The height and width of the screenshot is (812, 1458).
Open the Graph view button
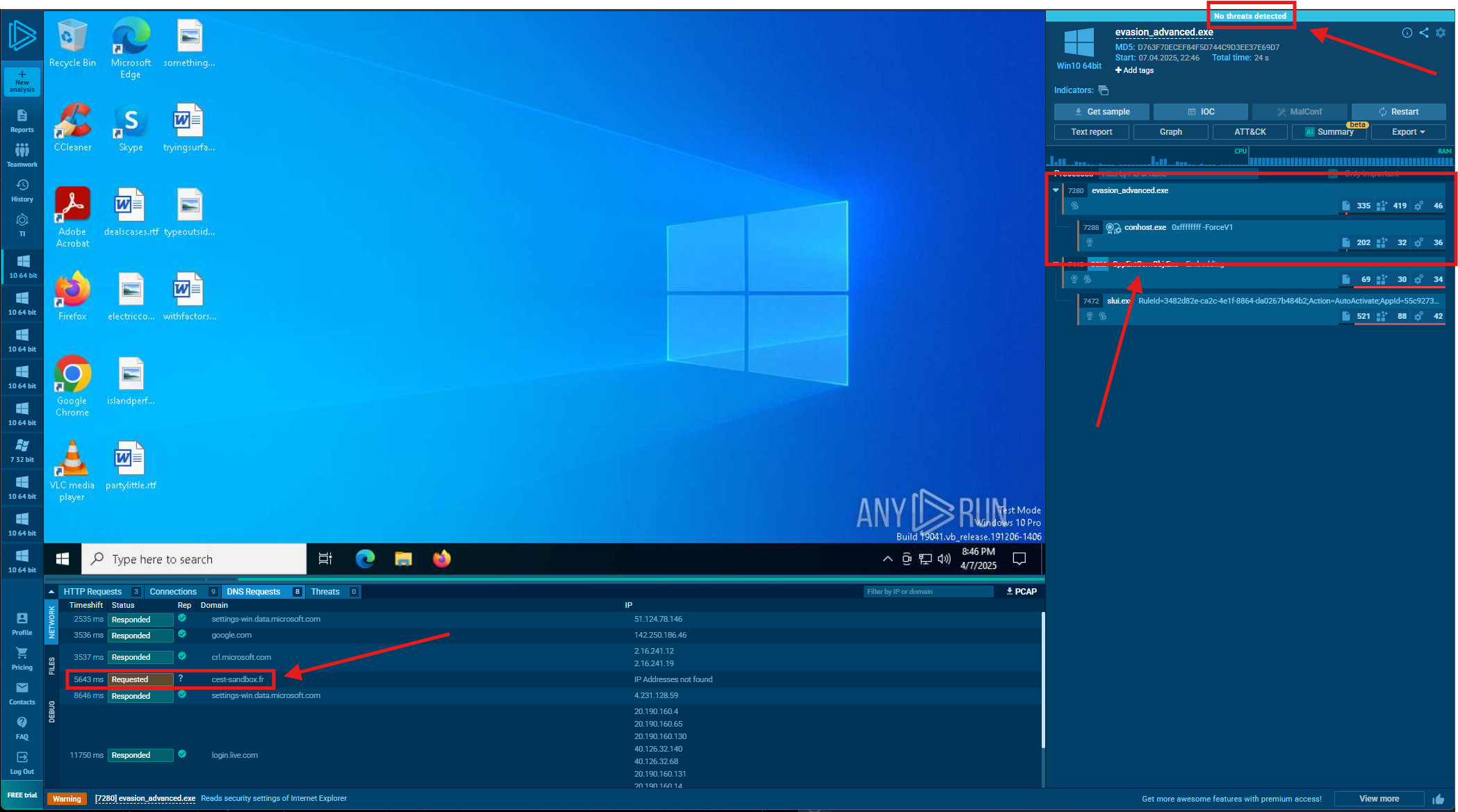coord(1170,132)
